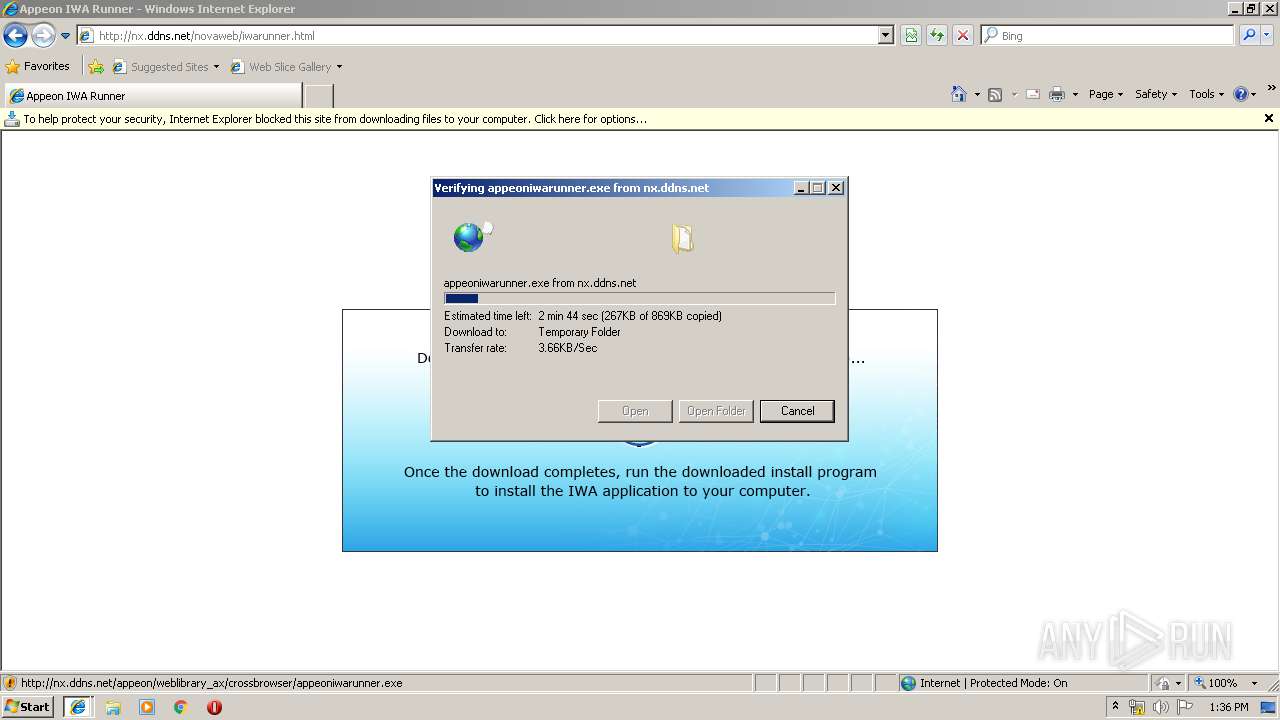Viewport: 1280px width, 720px height.
Task: Open the Favorites star button
Action: pyautogui.click(x=38, y=67)
